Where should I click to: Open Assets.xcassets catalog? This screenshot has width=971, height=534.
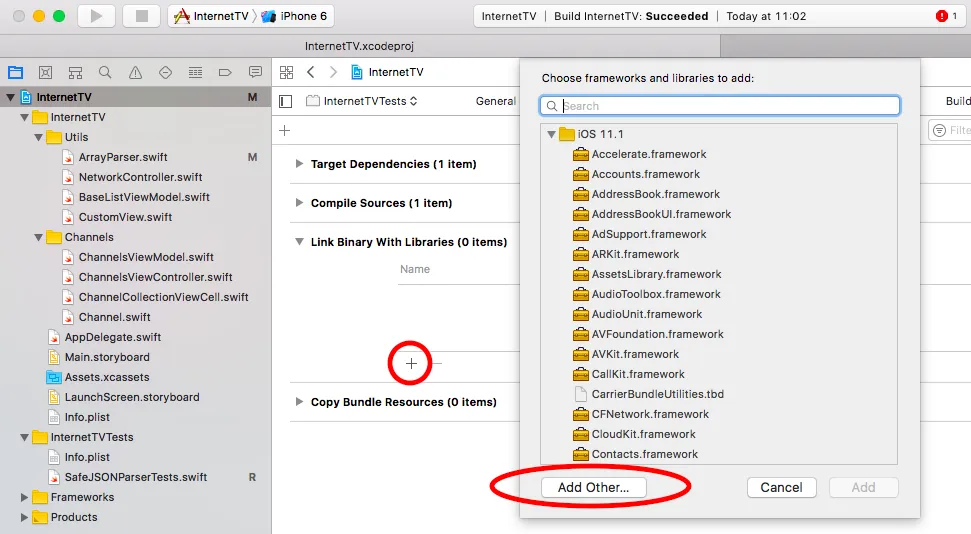pos(107,377)
